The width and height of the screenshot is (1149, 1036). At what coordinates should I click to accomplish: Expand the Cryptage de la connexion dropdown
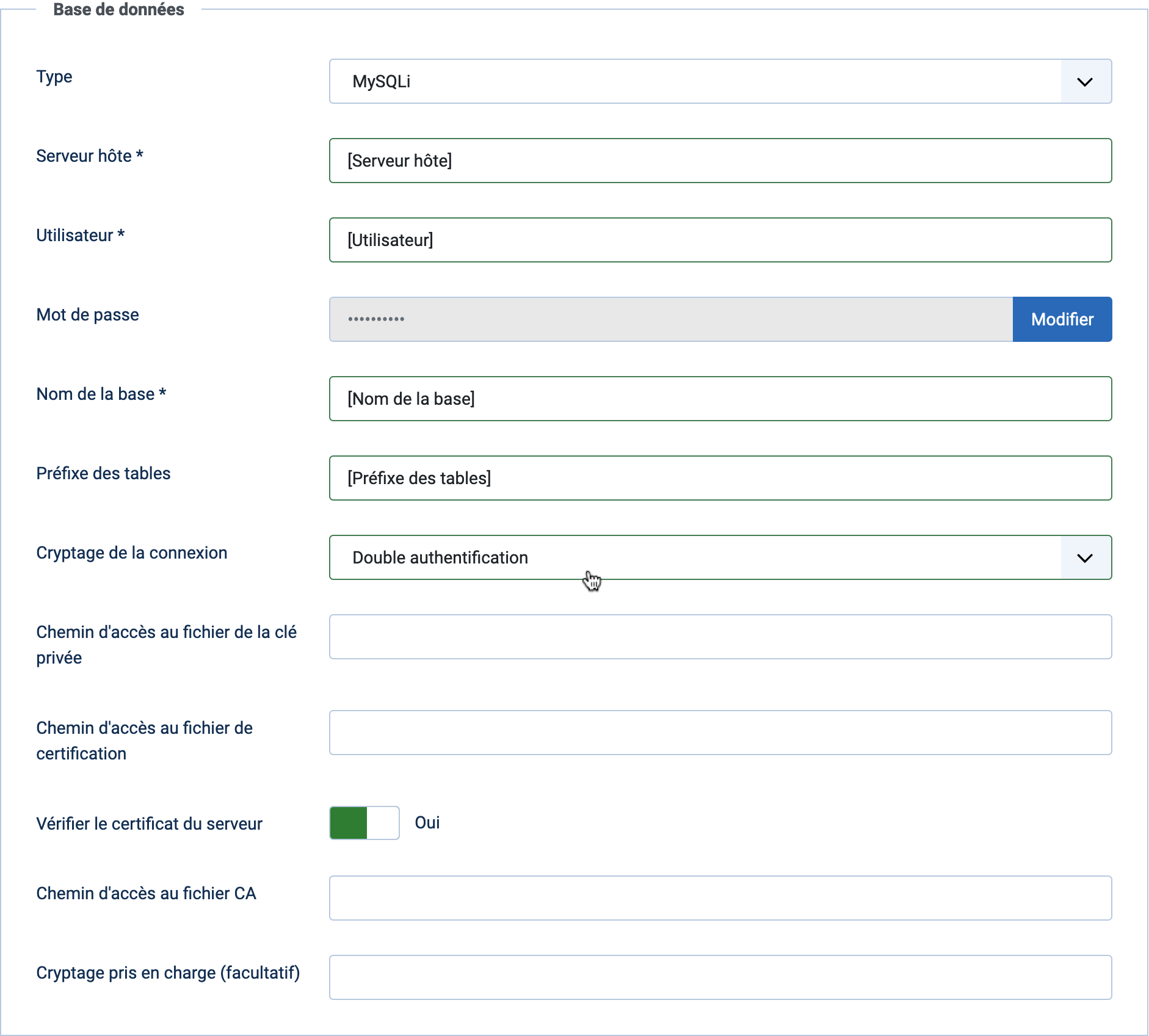pos(720,557)
